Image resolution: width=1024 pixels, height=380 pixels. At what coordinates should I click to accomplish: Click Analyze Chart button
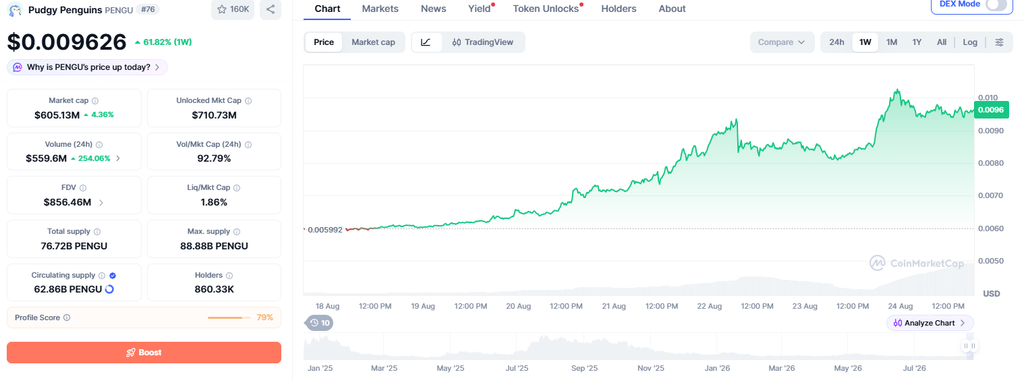tap(930, 323)
